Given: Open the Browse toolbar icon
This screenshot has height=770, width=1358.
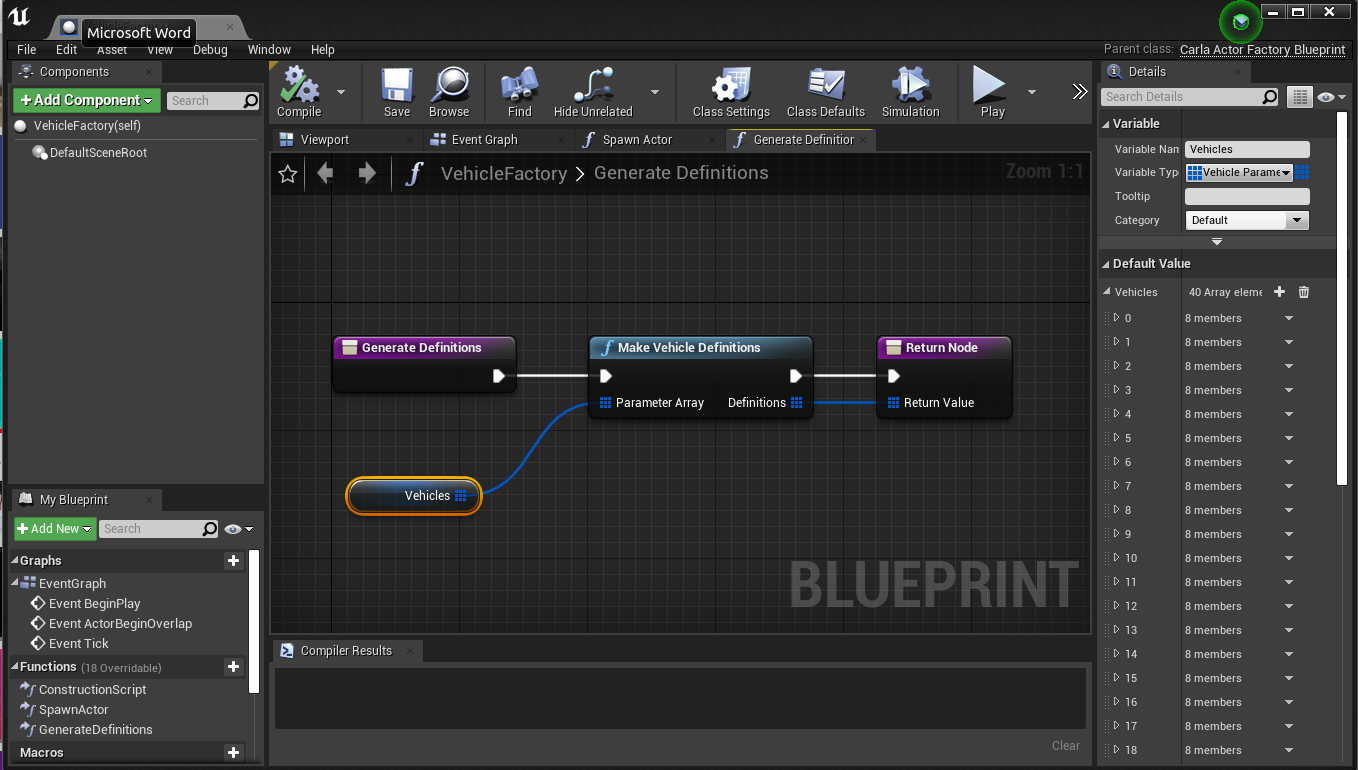Looking at the screenshot, I should [x=449, y=88].
